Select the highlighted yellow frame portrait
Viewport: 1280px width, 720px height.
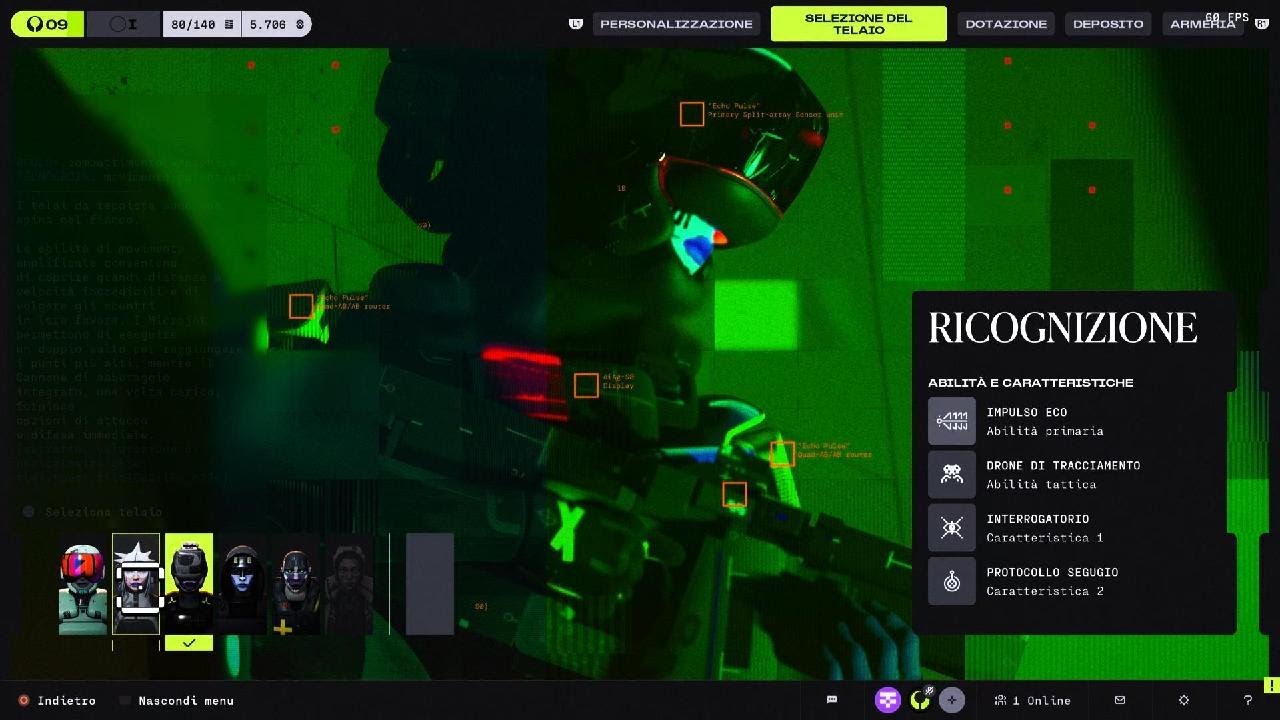click(x=189, y=584)
